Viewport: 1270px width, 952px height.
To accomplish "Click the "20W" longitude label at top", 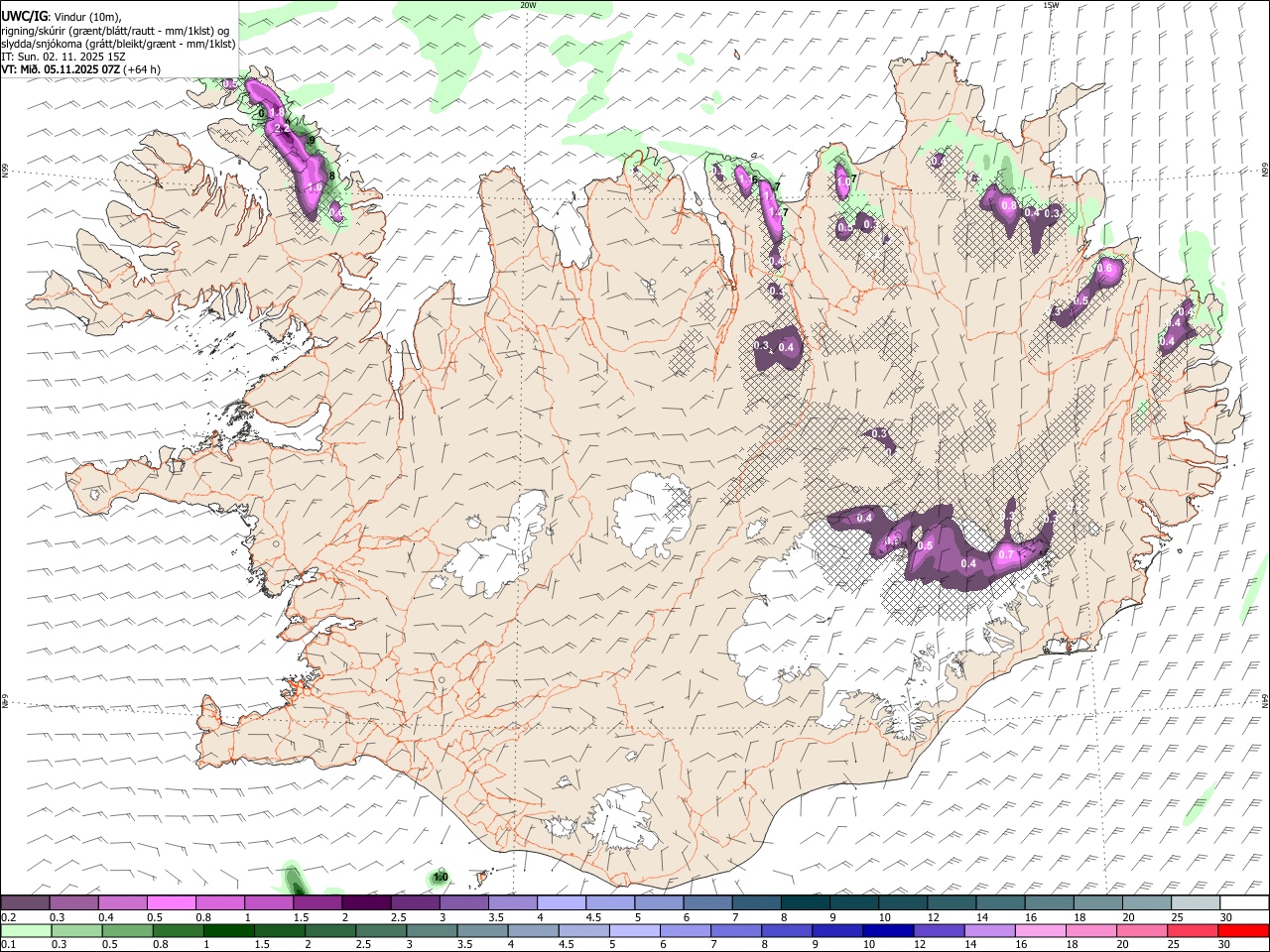I will 528,5.
